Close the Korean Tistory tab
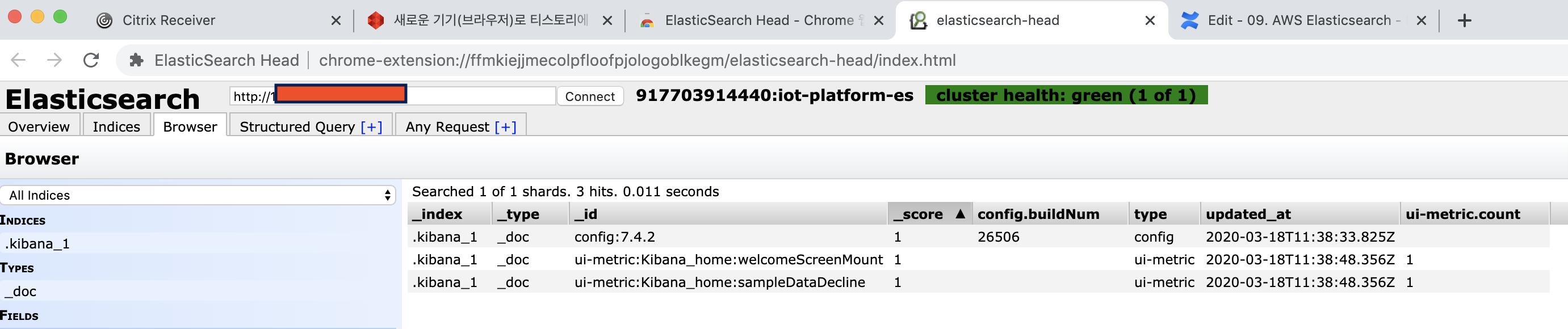The height and width of the screenshot is (329, 1568). [607, 20]
